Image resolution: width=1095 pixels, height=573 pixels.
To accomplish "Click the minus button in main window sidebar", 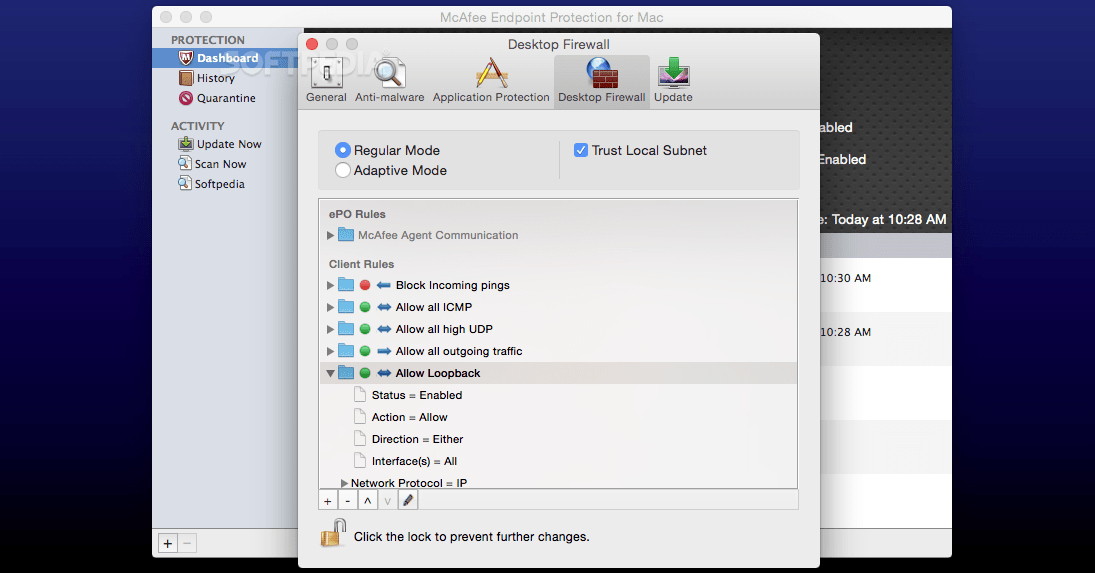I will pos(187,543).
